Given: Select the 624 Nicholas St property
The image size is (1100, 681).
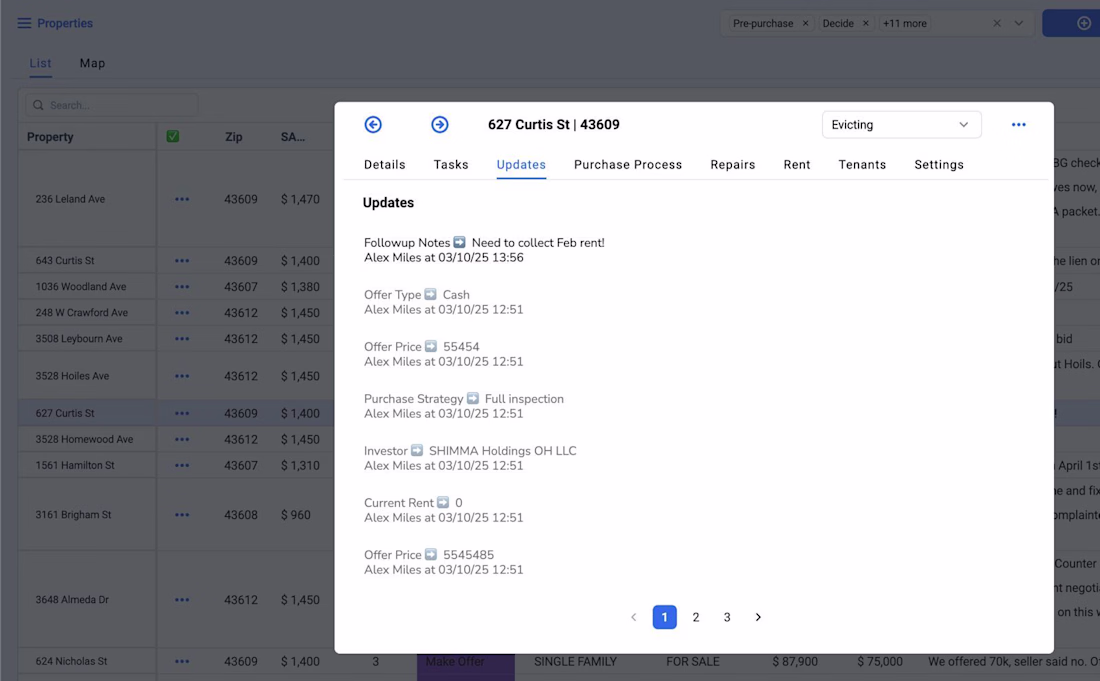Looking at the screenshot, I should pyautogui.click(x=71, y=661).
